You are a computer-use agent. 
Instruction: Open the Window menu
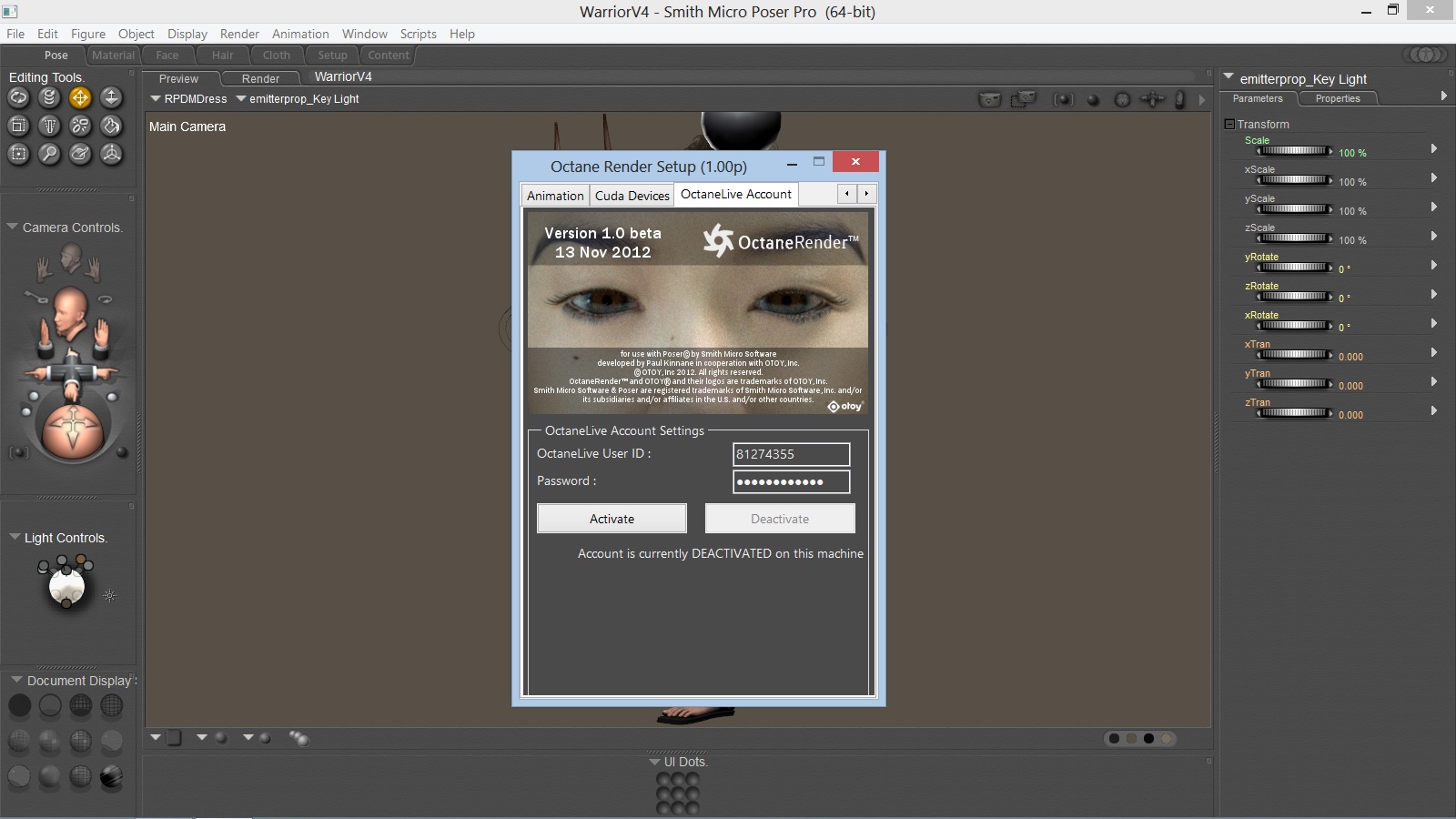(365, 34)
